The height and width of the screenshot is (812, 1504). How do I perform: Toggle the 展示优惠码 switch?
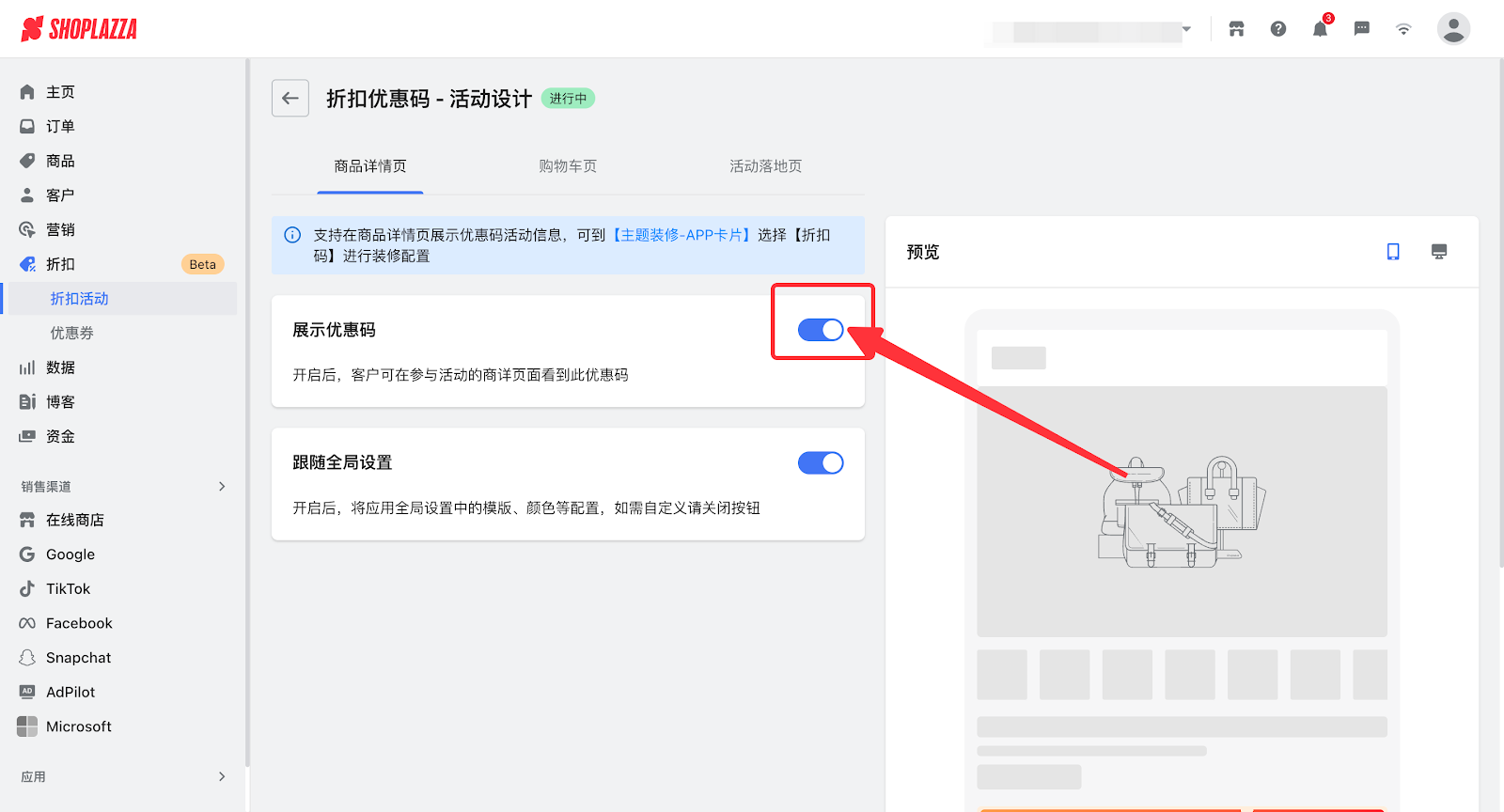[821, 330]
